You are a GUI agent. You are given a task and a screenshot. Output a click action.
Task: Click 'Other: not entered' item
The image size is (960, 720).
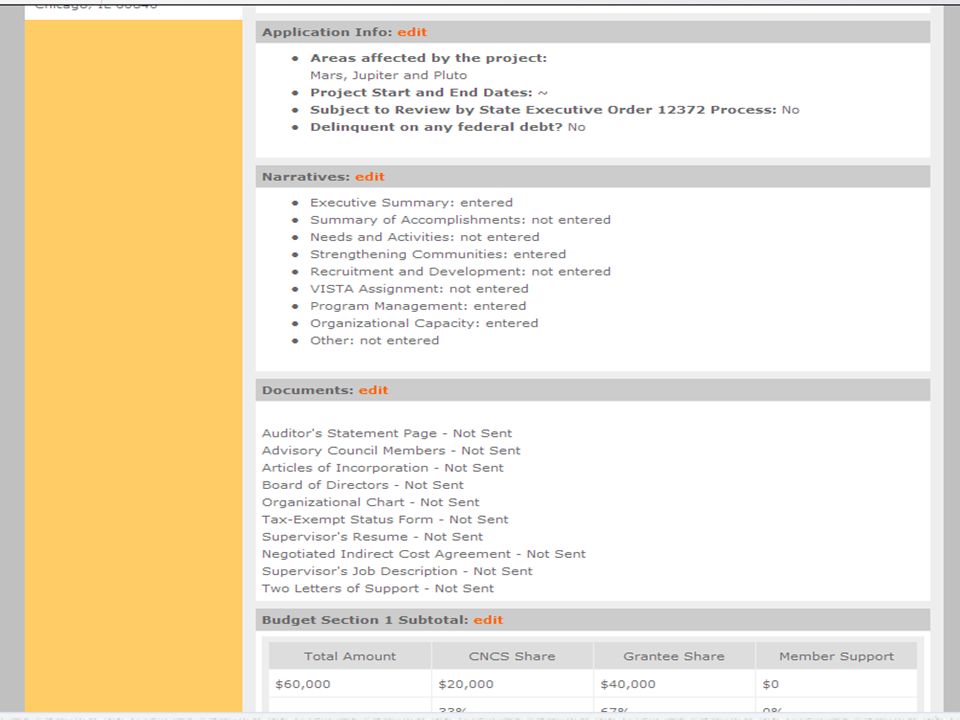375,340
